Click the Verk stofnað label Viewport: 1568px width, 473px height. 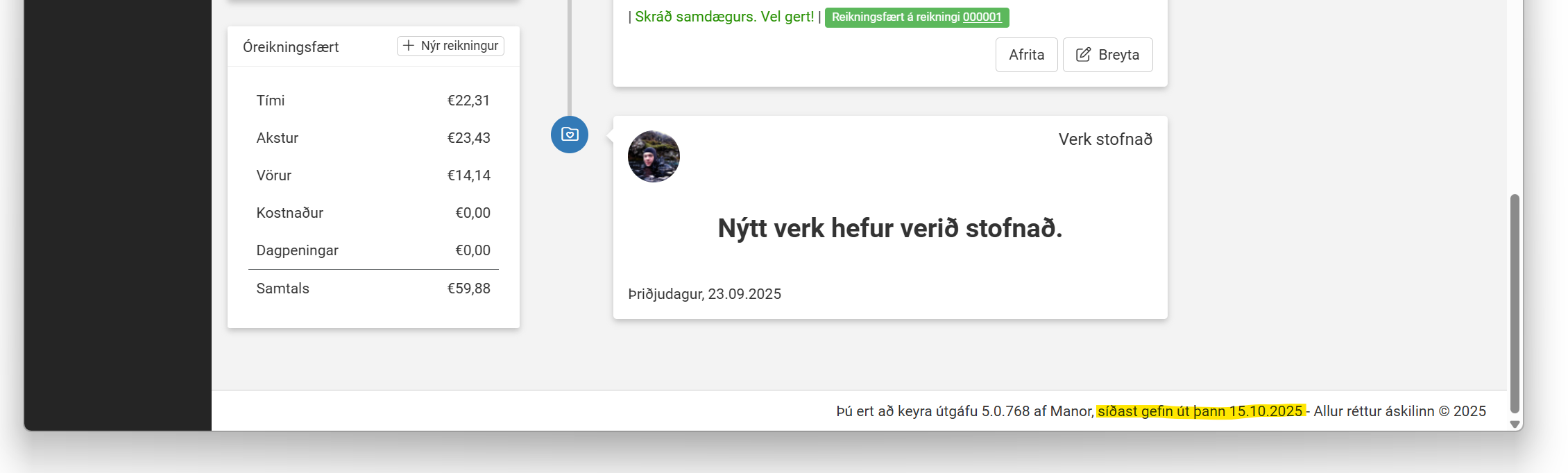pos(1105,139)
